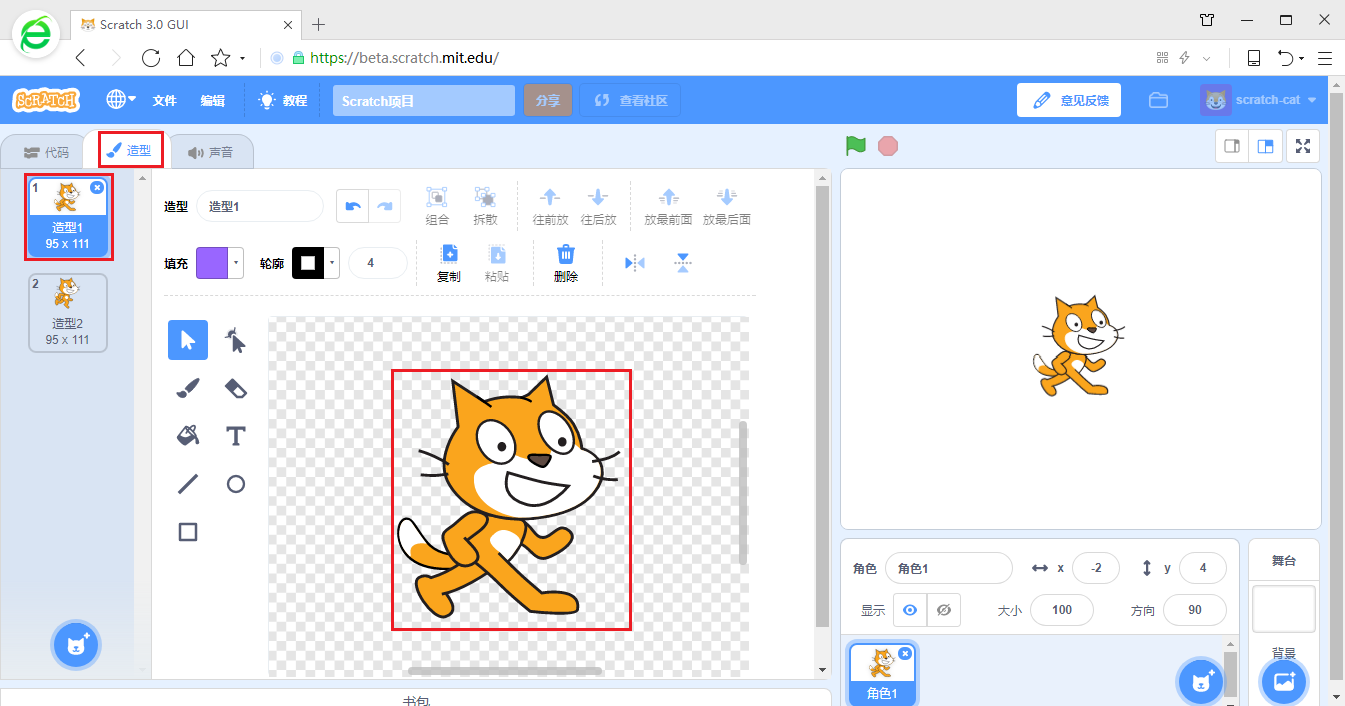Select the 造型1 costume thumbnail
Viewport: 1345px width, 706px height.
[68, 217]
